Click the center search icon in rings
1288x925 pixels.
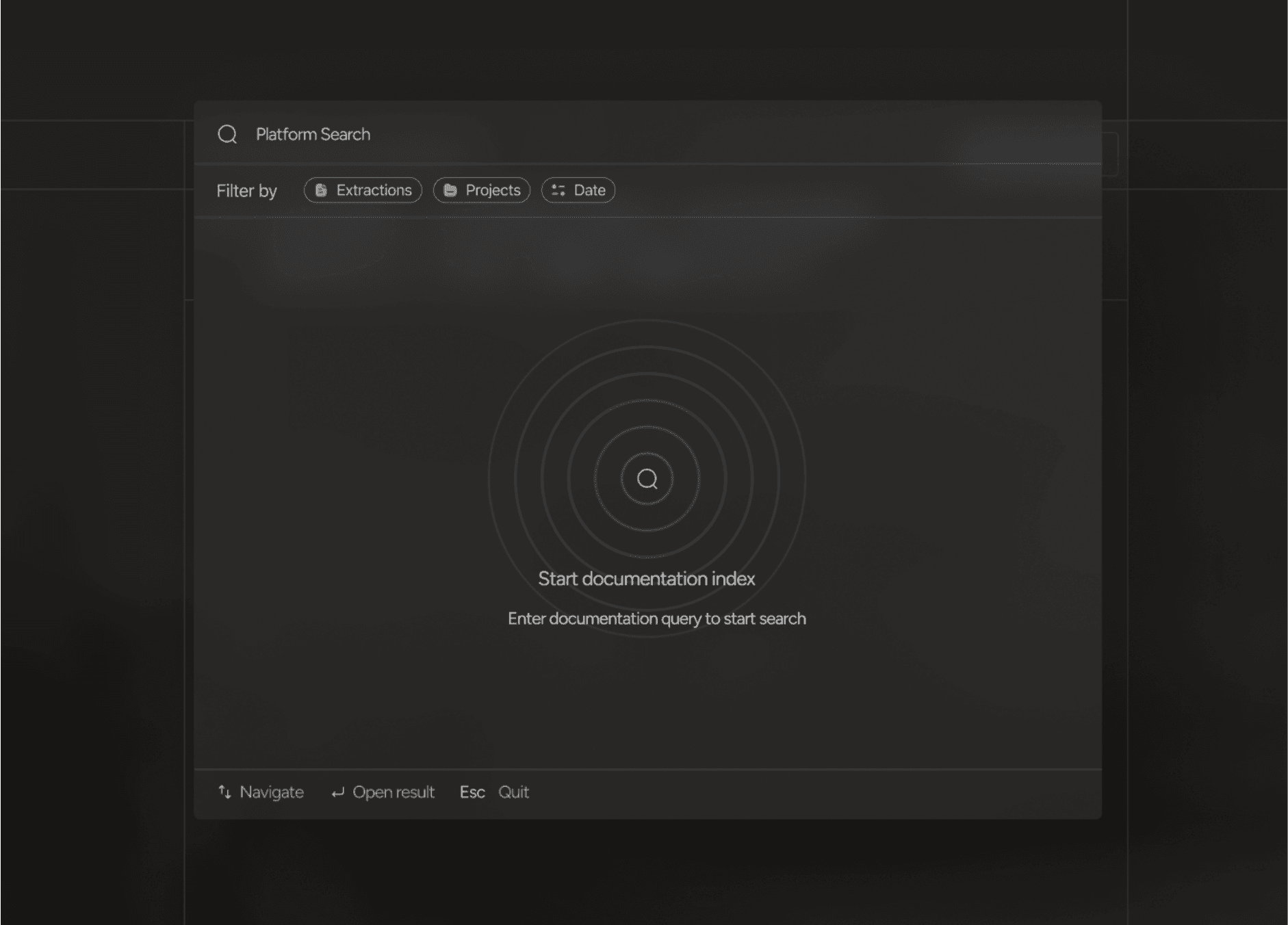tap(647, 479)
